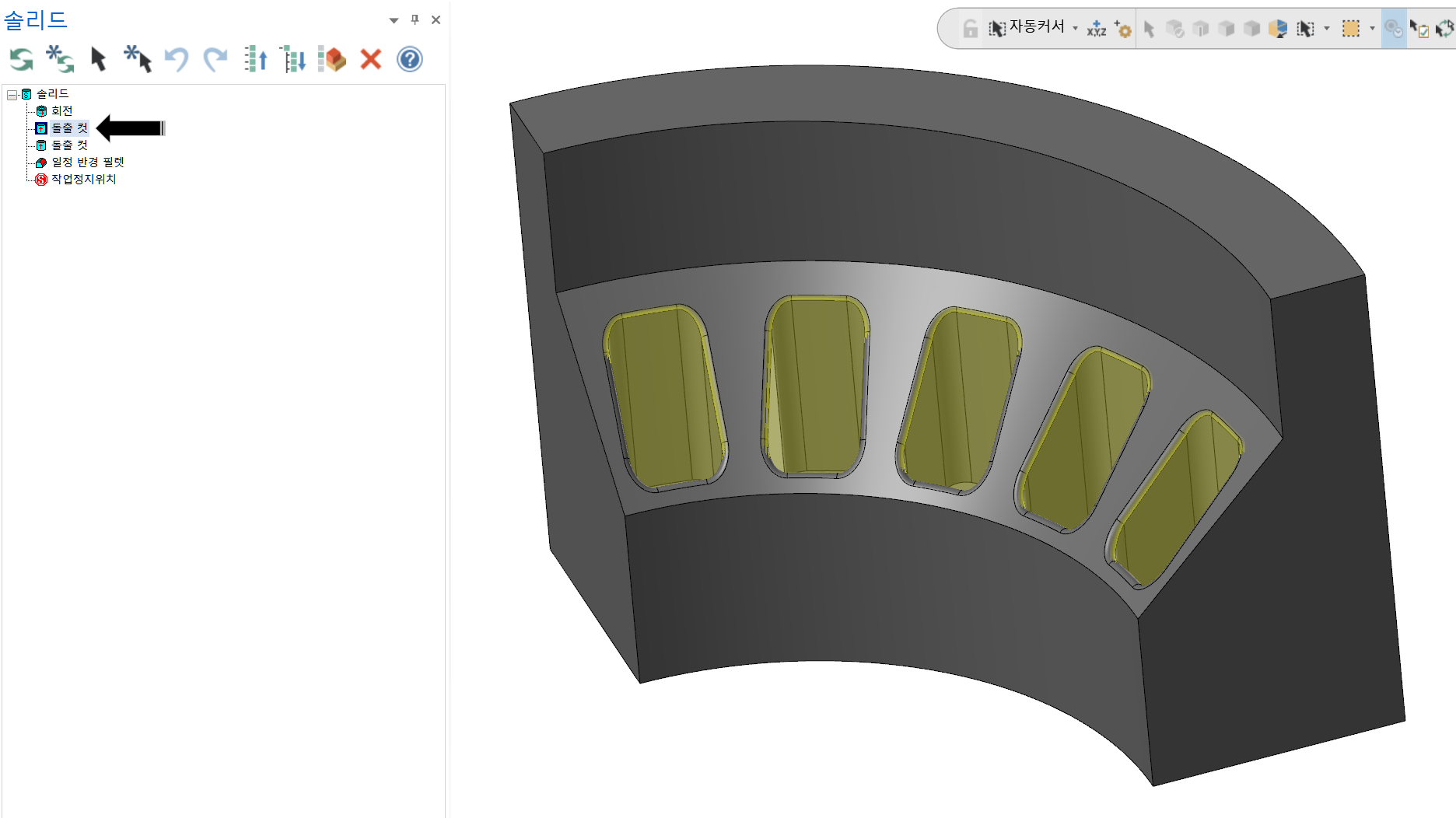Collapse the 솔리드 root tree node
The image size is (1456, 818).
[12, 94]
